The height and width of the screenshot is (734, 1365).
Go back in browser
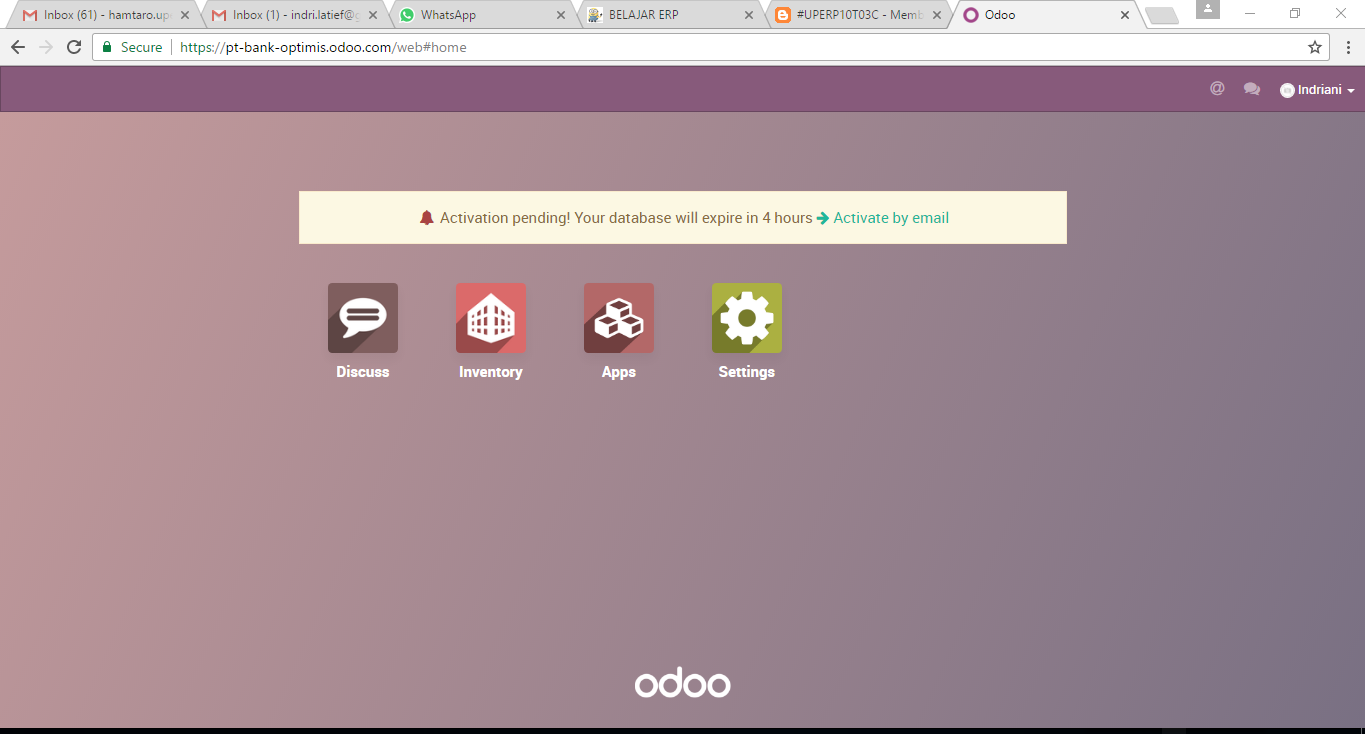[18, 47]
